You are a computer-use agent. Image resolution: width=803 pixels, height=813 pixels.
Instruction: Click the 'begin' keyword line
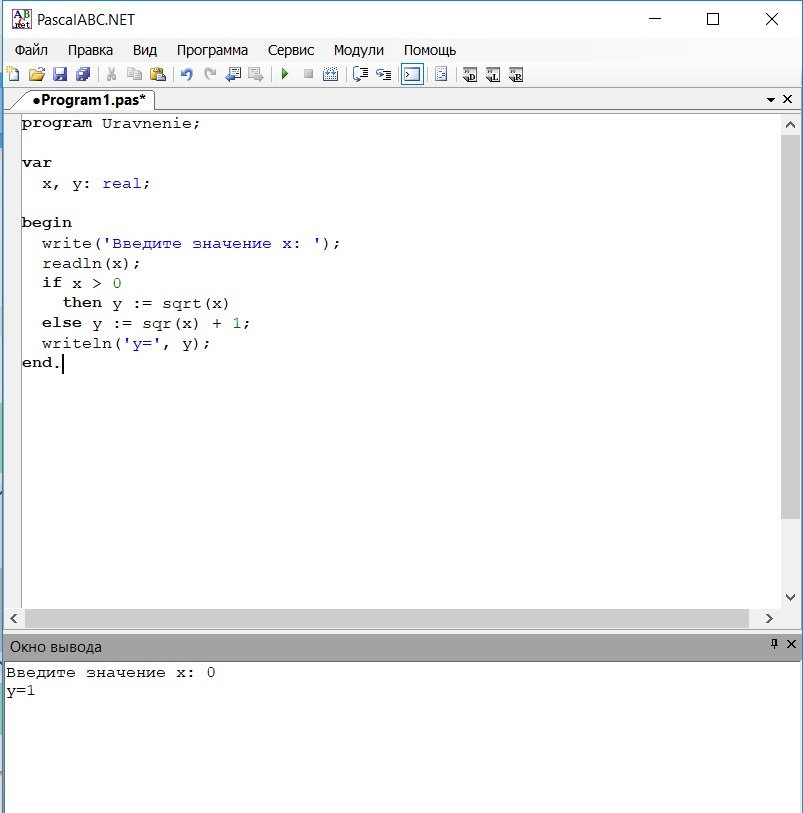(x=47, y=223)
